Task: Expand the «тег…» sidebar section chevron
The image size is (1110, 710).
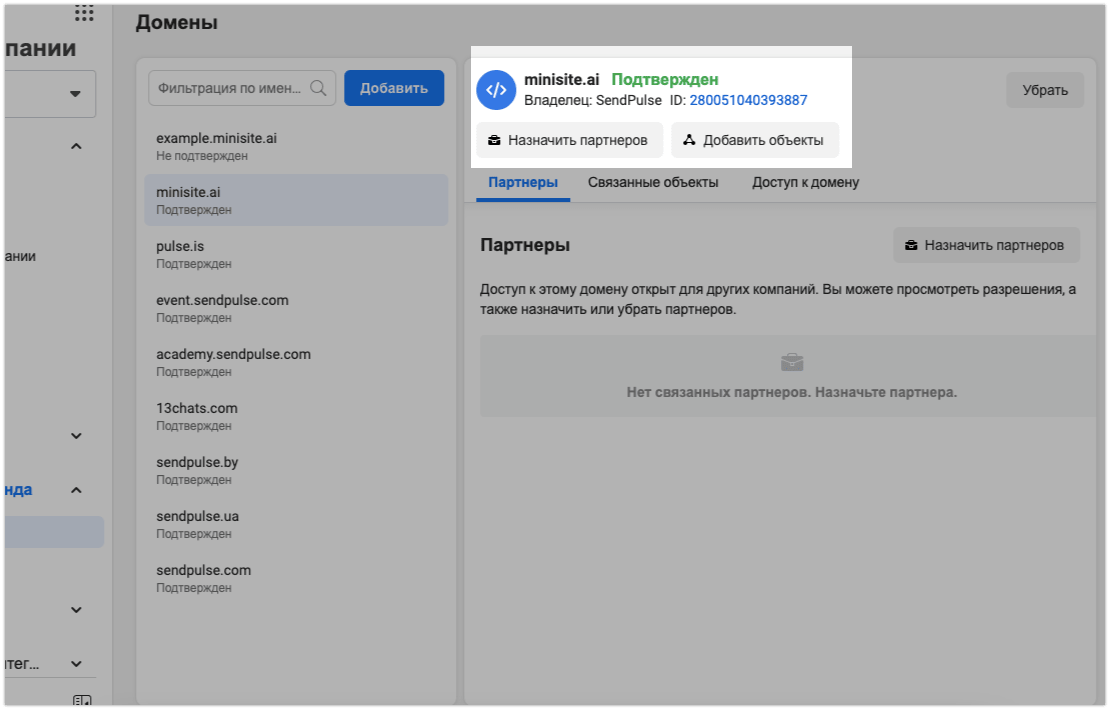Action: 76,664
